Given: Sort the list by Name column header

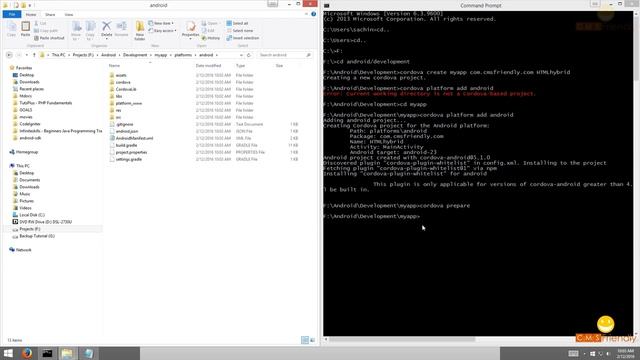Looking at the screenshot, I should click(114, 66).
